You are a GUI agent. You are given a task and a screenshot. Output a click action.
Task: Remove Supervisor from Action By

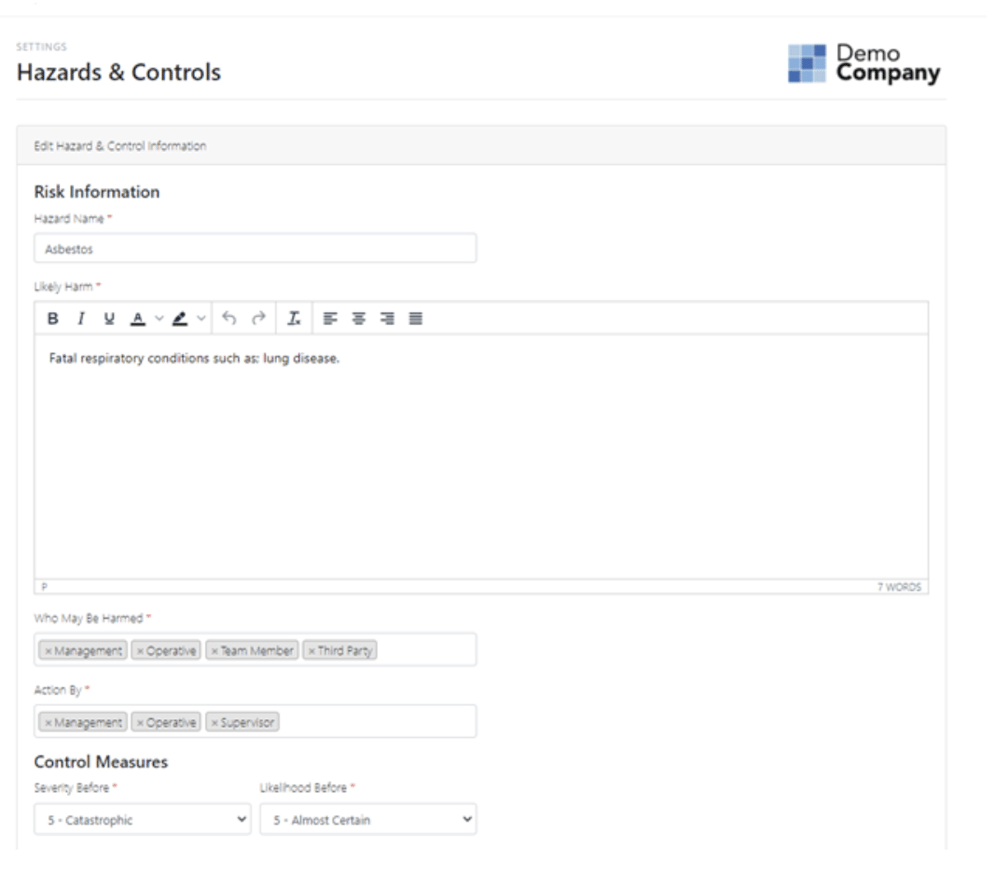click(x=214, y=722)
